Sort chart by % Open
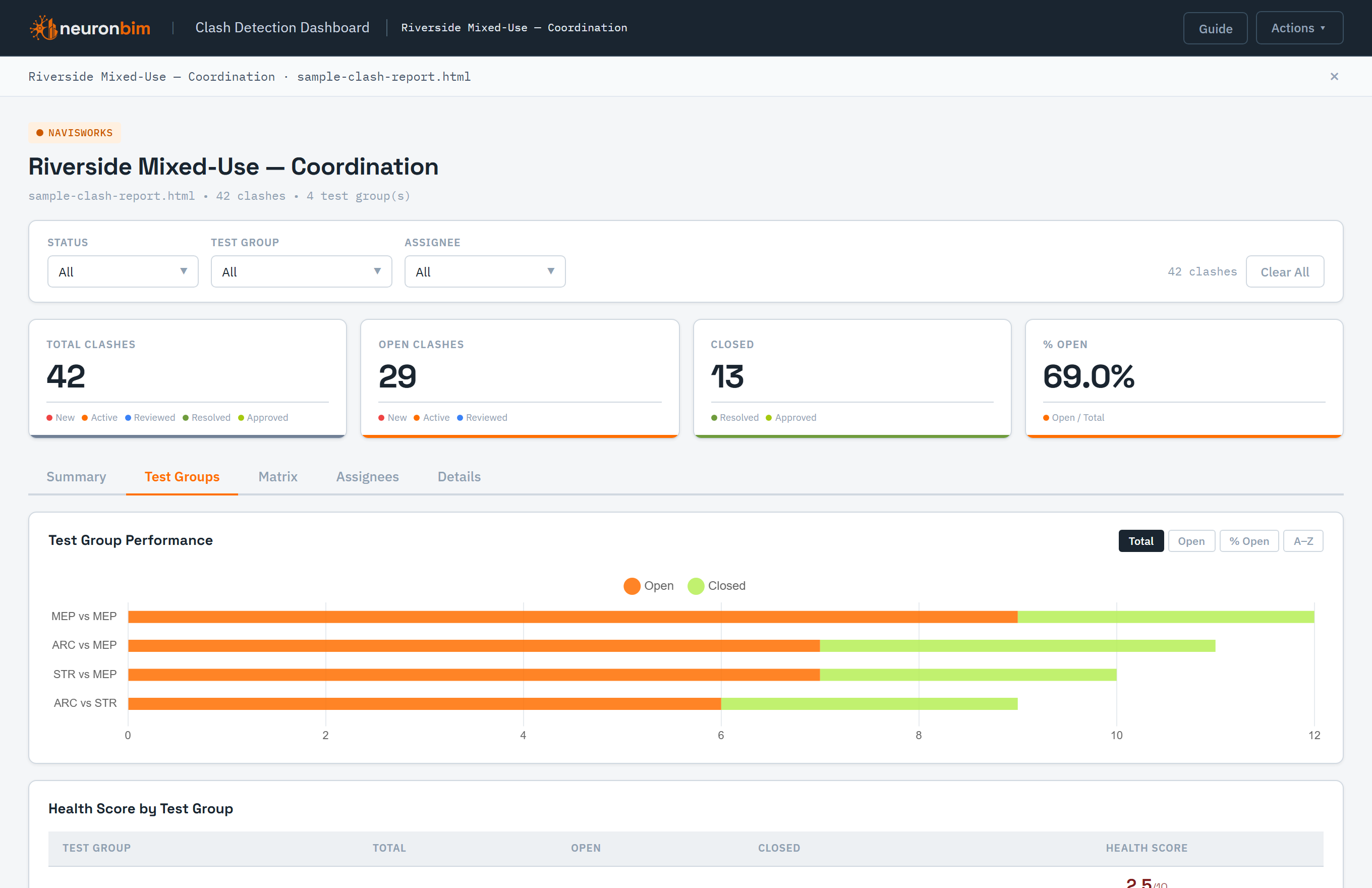 [1248, 541]
